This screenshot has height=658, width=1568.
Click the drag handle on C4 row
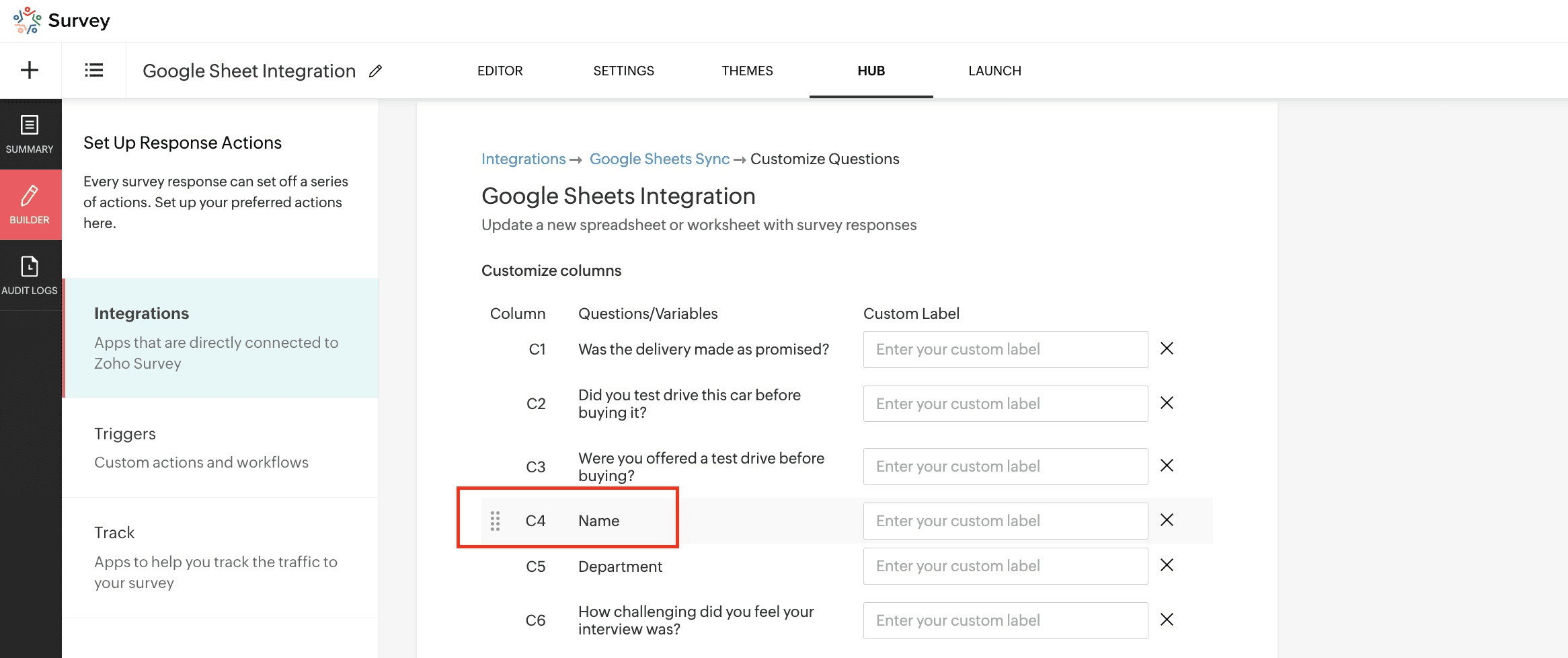pos(495,521)
